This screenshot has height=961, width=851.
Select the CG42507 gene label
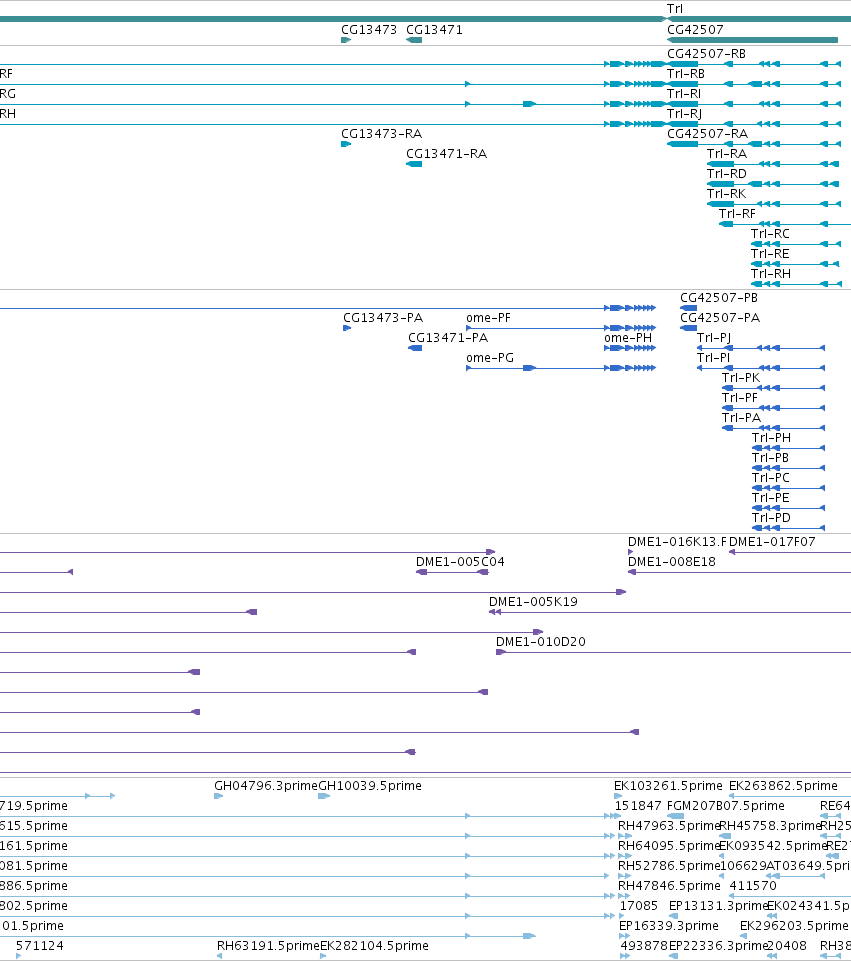click(x=695, y=29)
